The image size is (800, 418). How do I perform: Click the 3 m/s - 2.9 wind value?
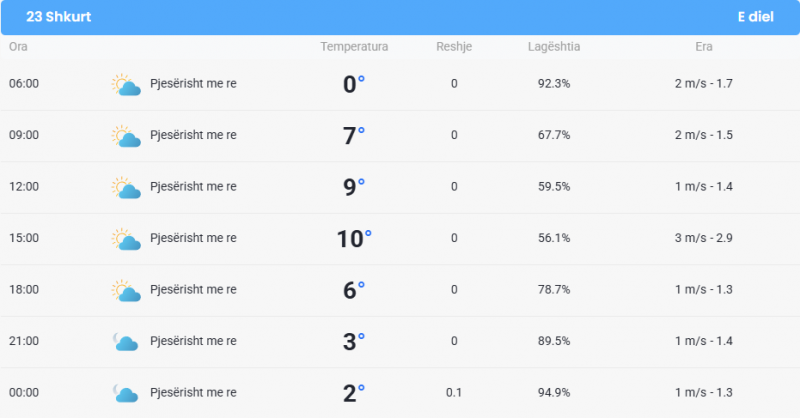pyautogui.click(x=704, y=238)
